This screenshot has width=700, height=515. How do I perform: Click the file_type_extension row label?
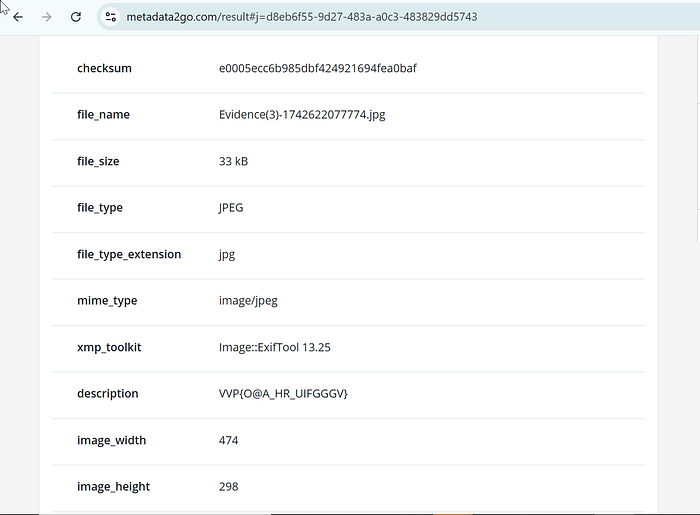[129, 254]
